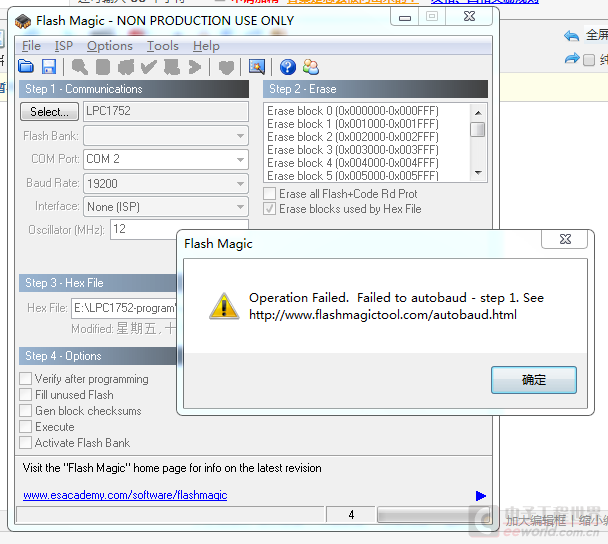Click the blue back arrow in browser window
This screenshot has height=544, width=608.
[x=572, y=36]
